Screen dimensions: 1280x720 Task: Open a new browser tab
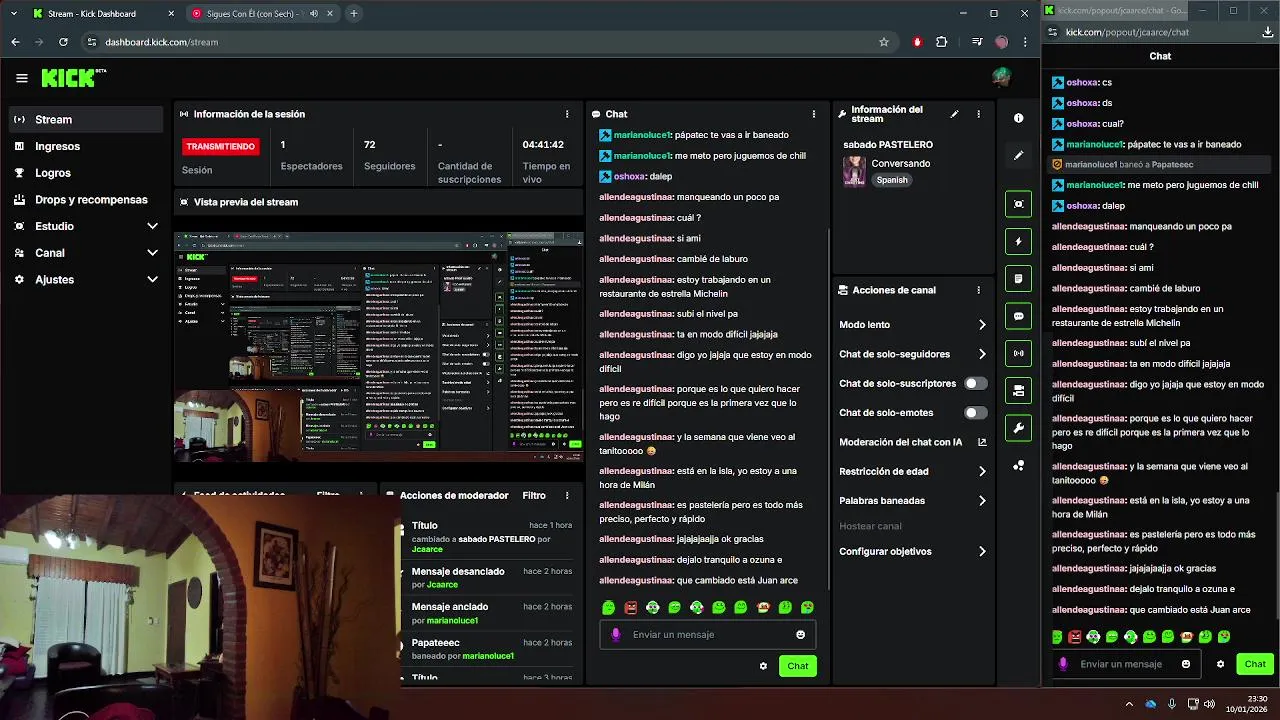click(353, 14)
